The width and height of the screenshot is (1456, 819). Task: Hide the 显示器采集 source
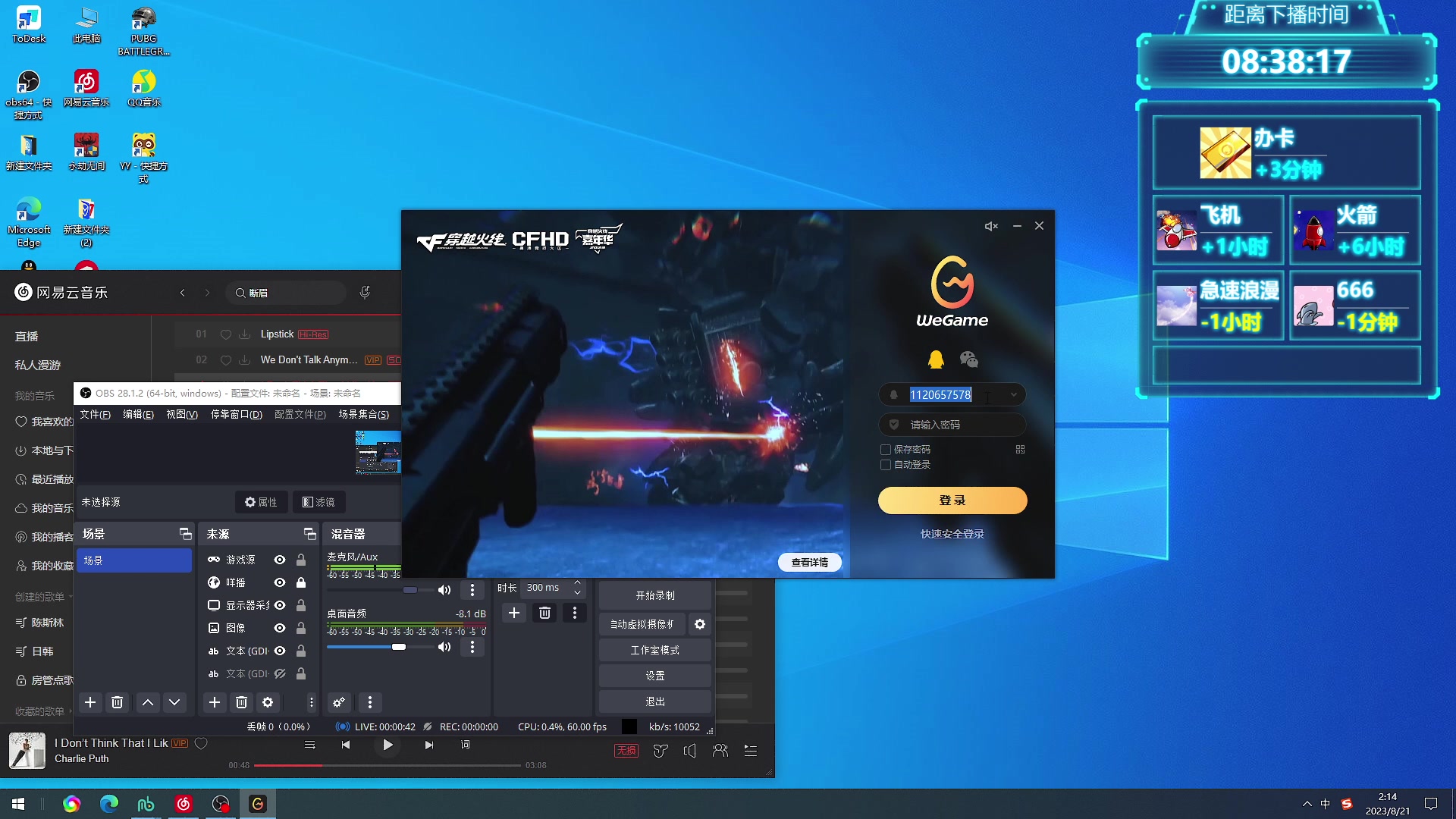click(280, 605)
